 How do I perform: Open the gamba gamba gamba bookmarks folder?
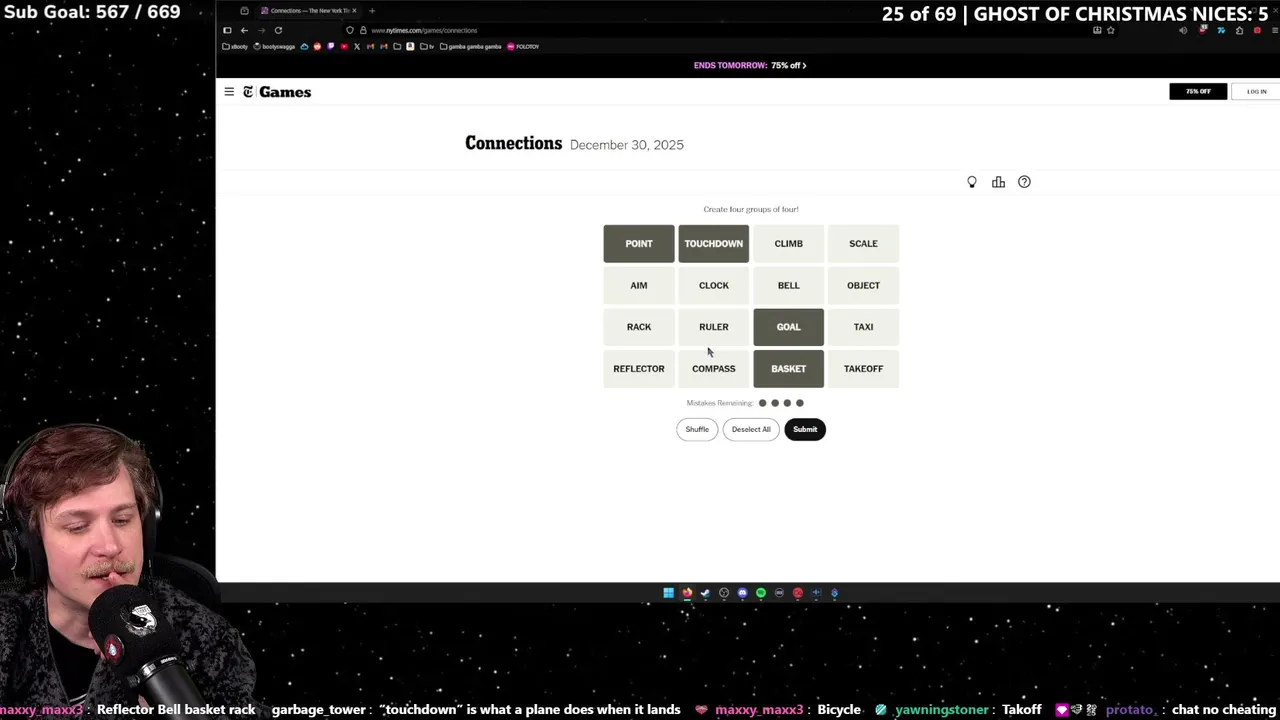pyautogui.click(x=470, y=46)
